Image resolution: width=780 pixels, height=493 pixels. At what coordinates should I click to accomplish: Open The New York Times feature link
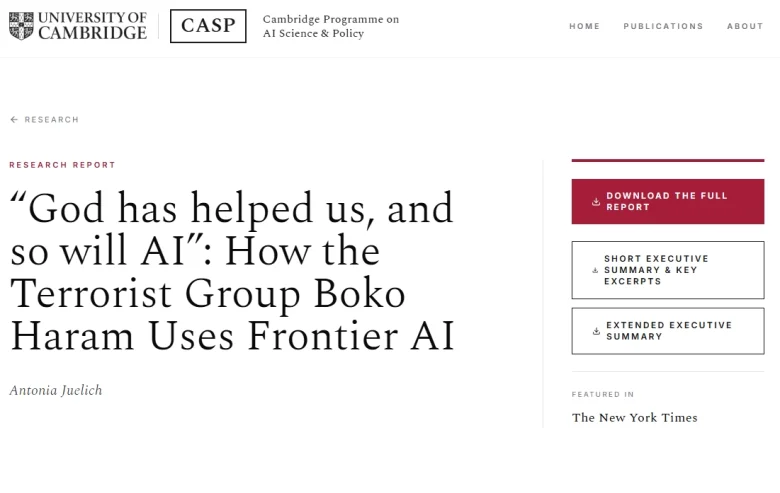pyautogui.click(x=634, y=417)
